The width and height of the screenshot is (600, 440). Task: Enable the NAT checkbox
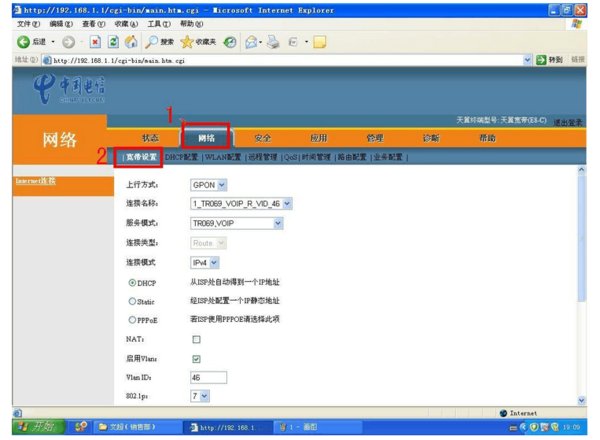click(196, 339)
